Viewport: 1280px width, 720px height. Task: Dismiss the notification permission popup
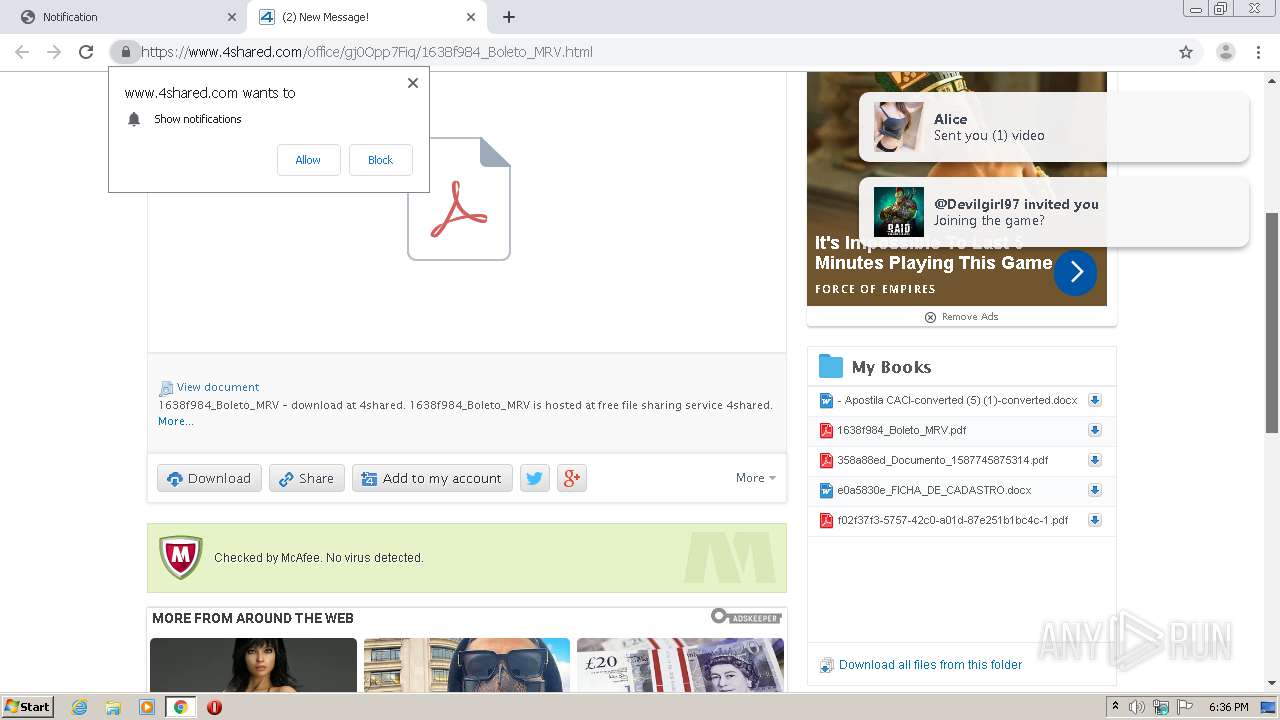[413, 83]
